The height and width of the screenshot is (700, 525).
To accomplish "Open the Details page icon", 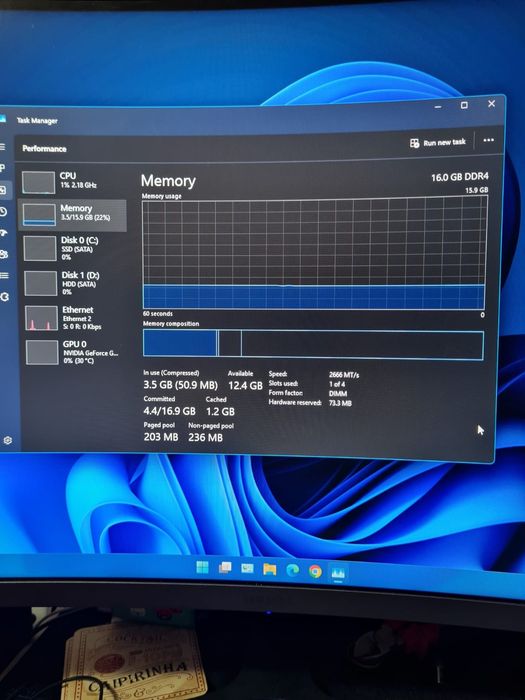I will (4, 275).
